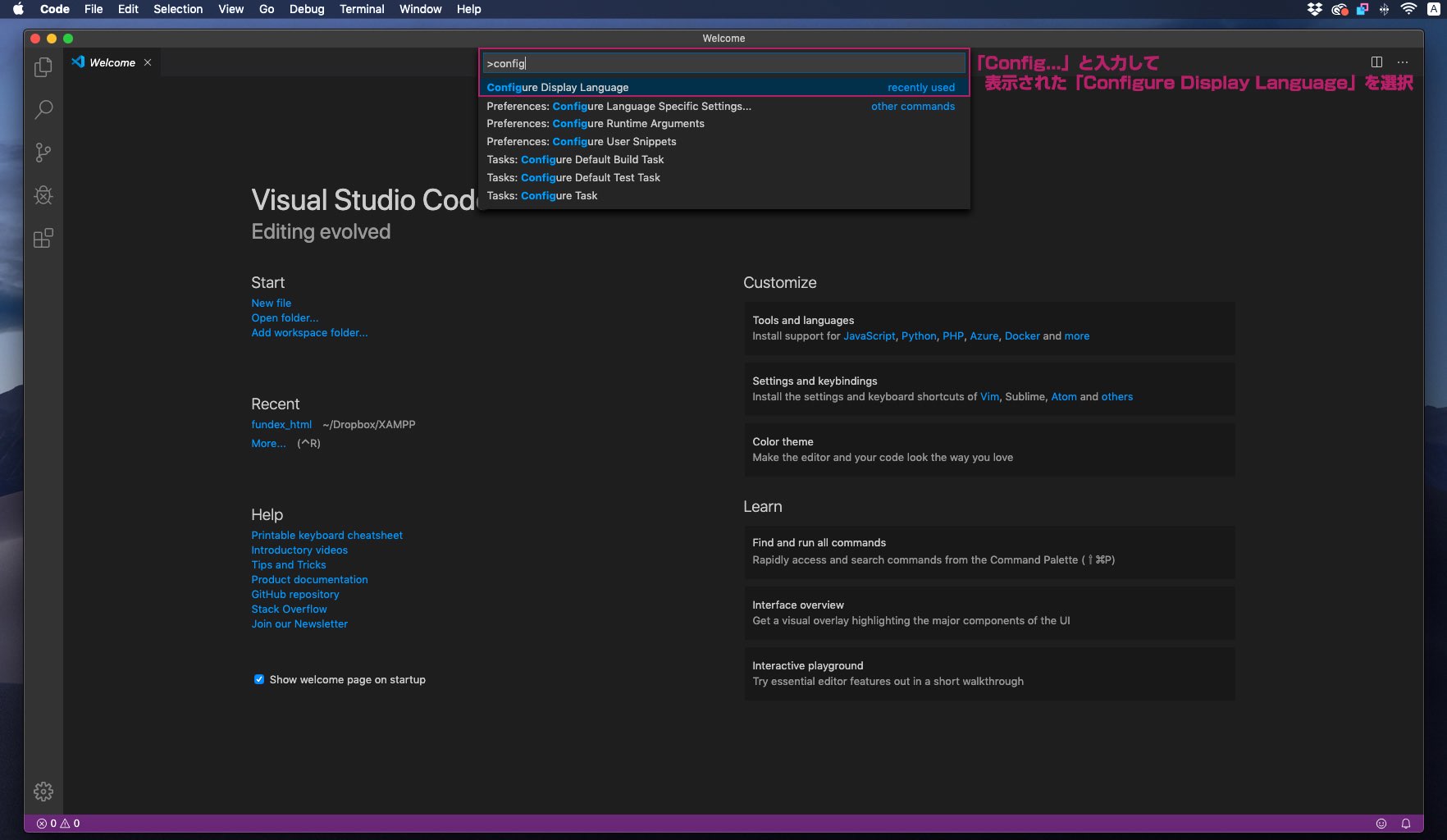Open the Search view icon
Screen dimensions: 1447x840
coord(43,110)
